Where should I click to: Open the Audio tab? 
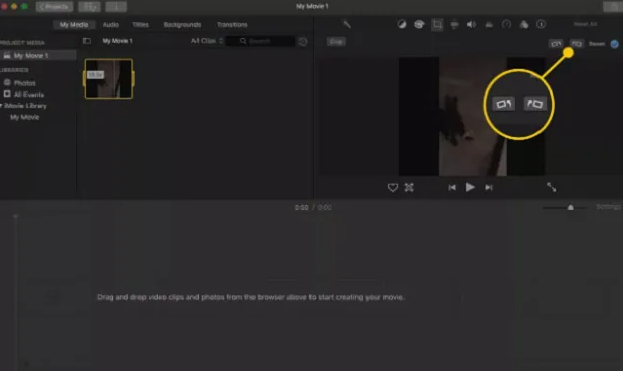pos(111,25)
